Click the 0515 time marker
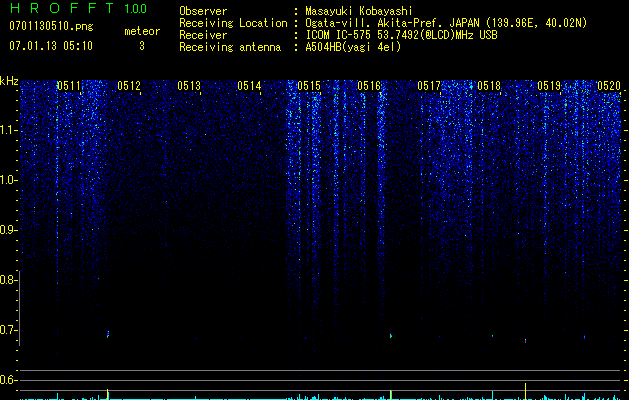The width and height of the screenshot is (629, 400). coord(309,86)
